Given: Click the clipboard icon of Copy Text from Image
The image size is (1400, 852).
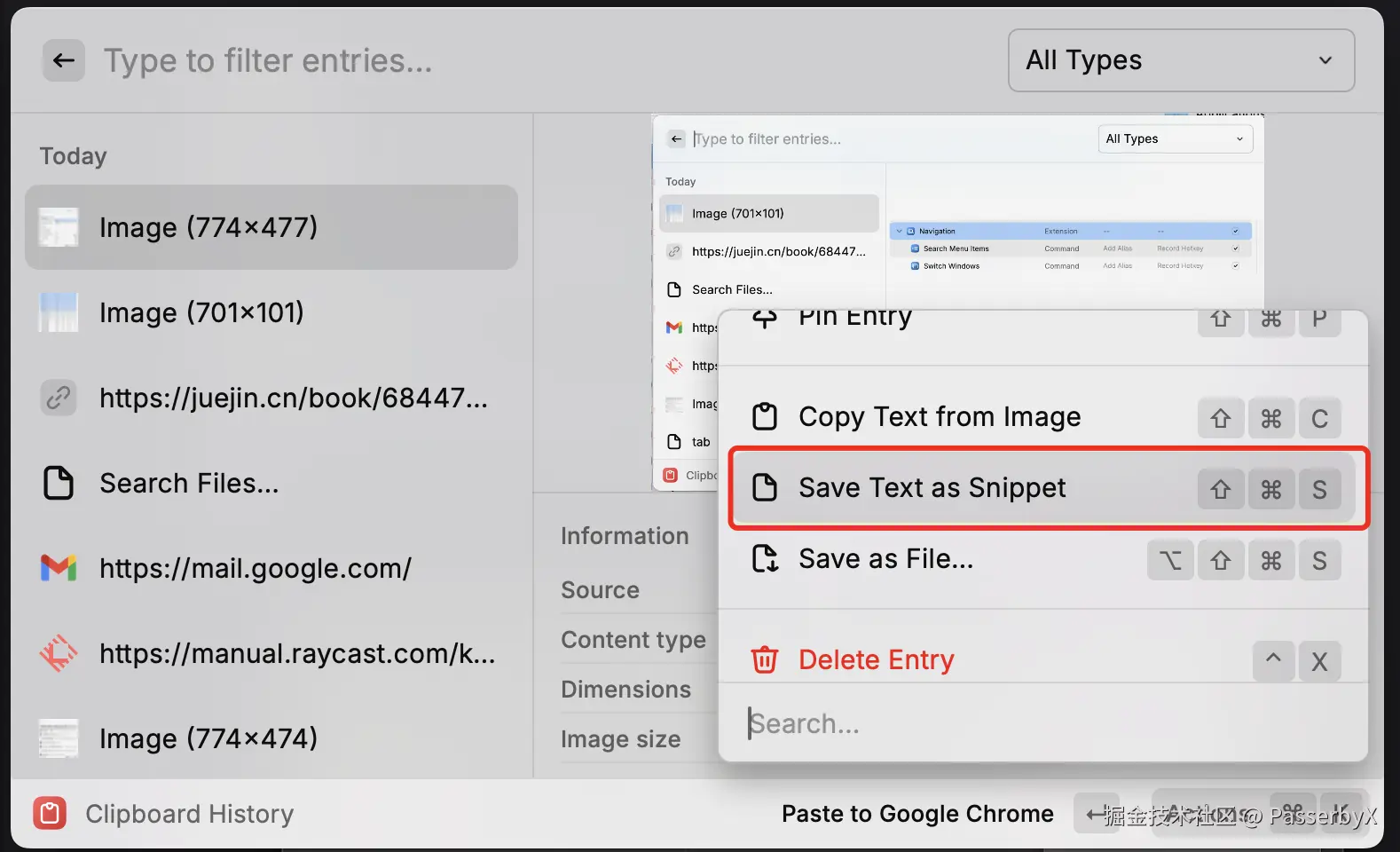Looking at the screenshot, I should tap(765, 417).
